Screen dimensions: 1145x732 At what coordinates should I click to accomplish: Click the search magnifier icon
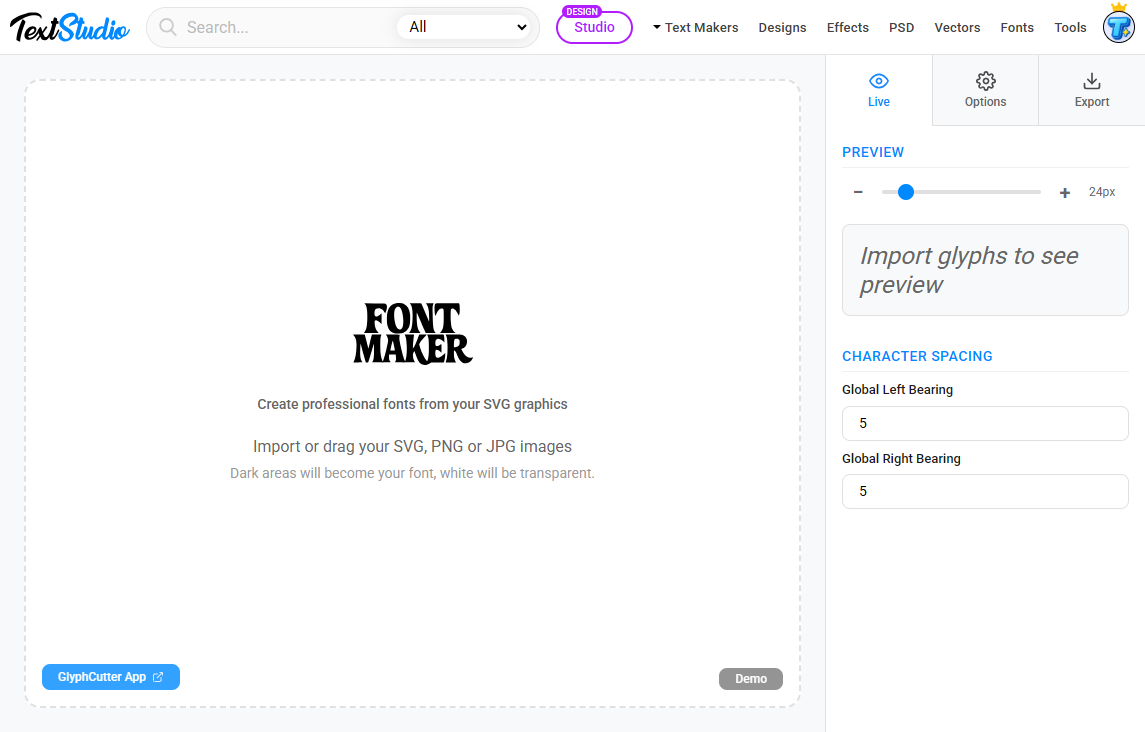(167, 27)
